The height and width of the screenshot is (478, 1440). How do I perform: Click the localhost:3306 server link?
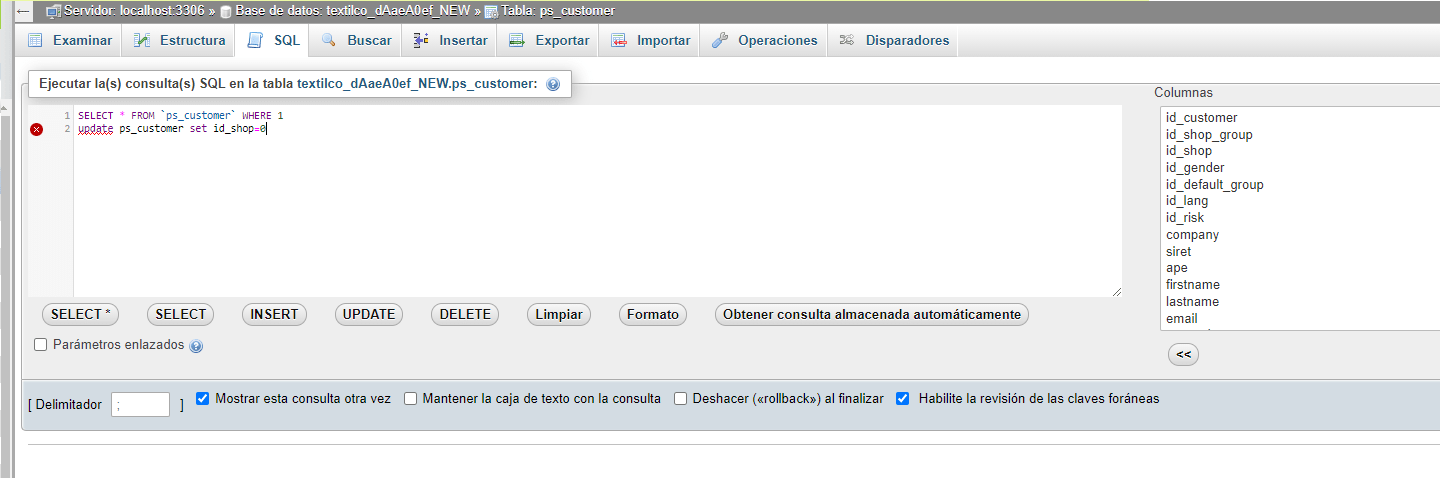point(135,11)
